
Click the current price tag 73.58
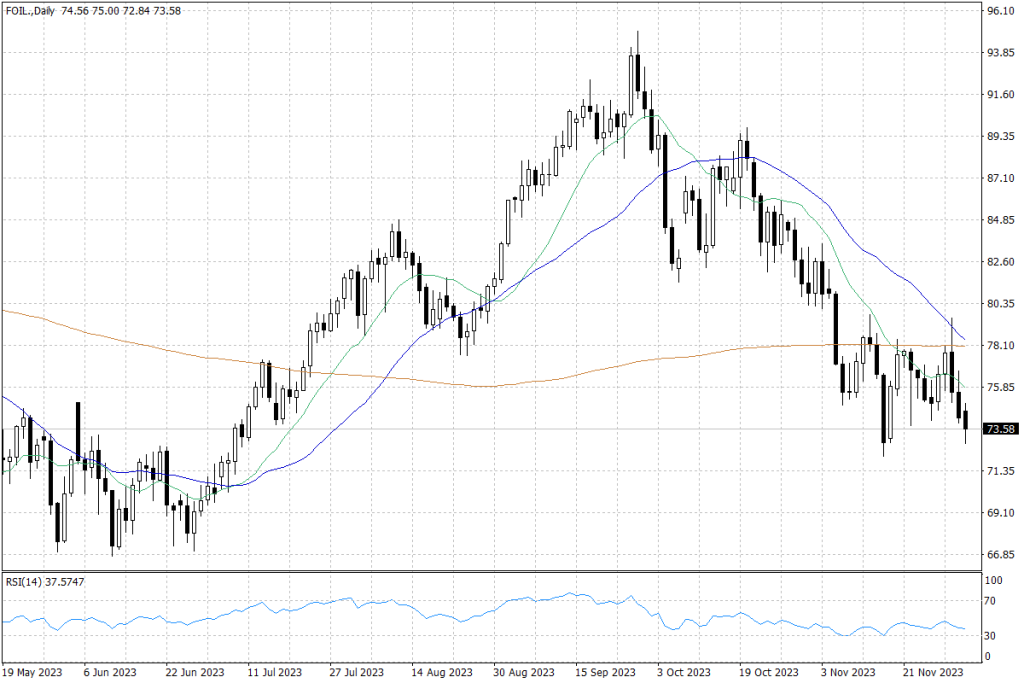point(1000,429)
